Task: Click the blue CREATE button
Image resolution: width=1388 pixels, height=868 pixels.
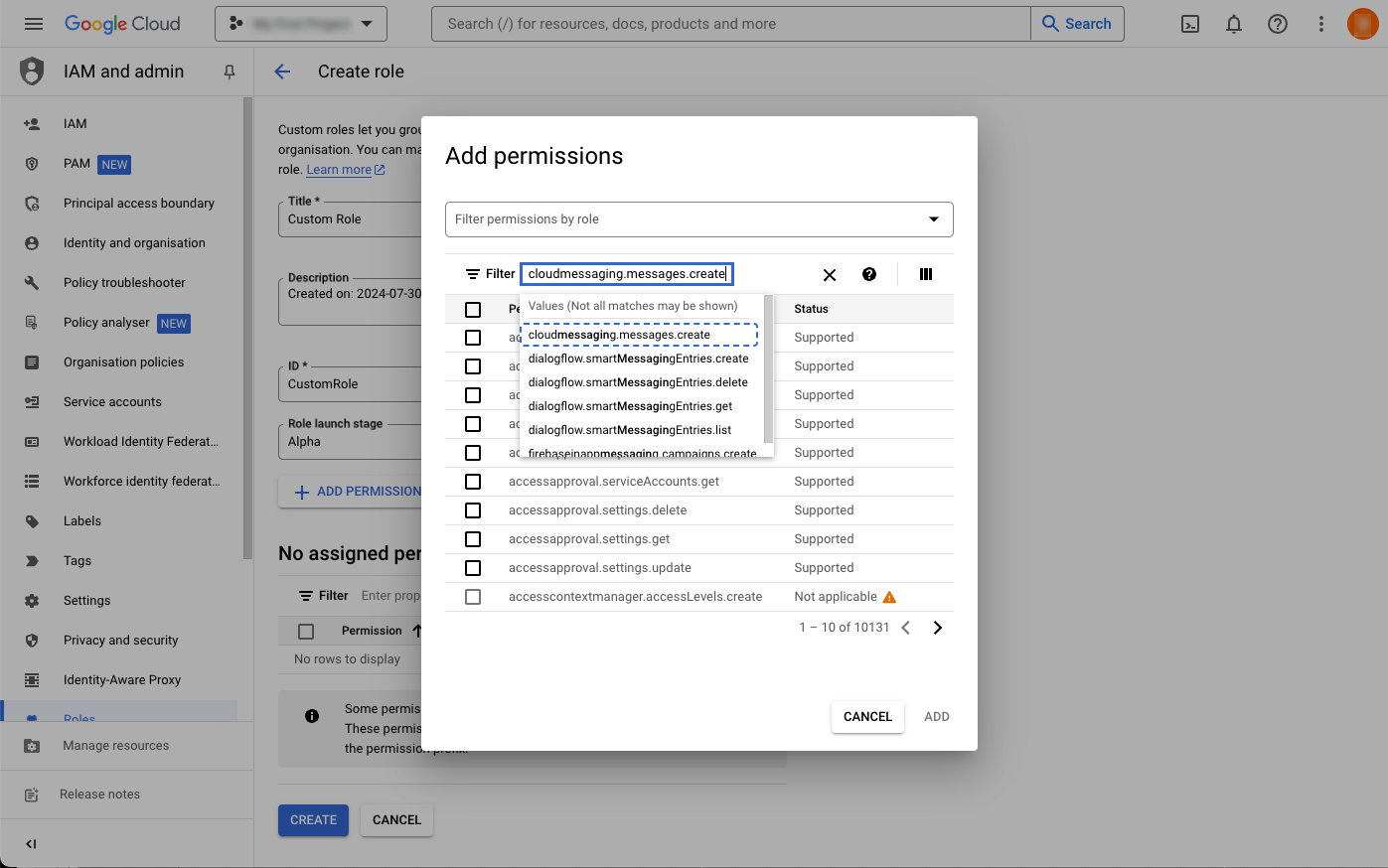Action: [x=313, y=820]
